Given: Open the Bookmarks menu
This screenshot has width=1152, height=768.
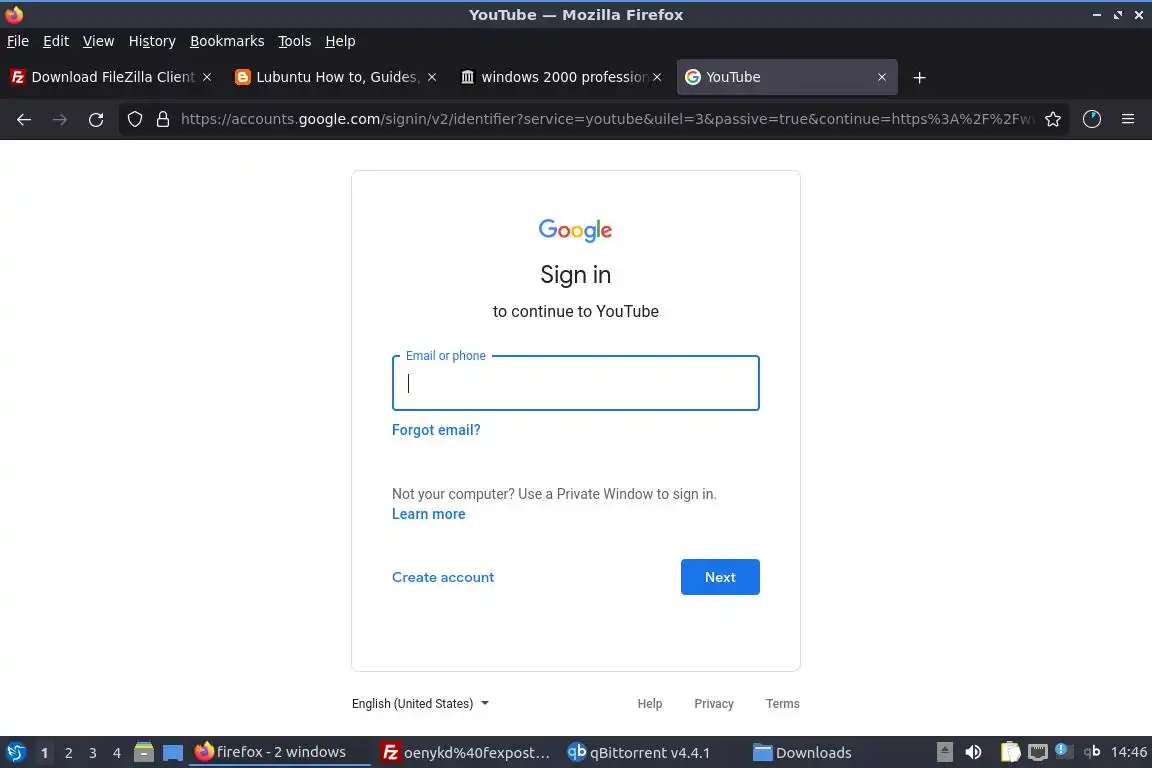Looking at the screenshot, I should click(x=227, y=41).
